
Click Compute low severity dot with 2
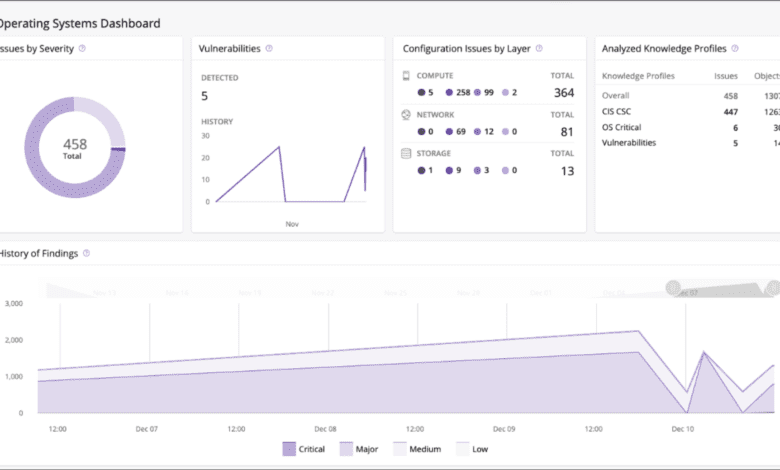click(x=505, y=93)
